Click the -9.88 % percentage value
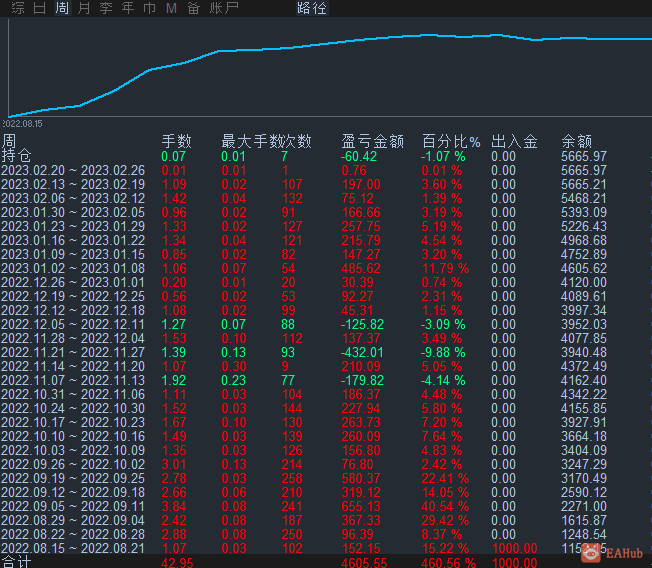 pos(443,353)
